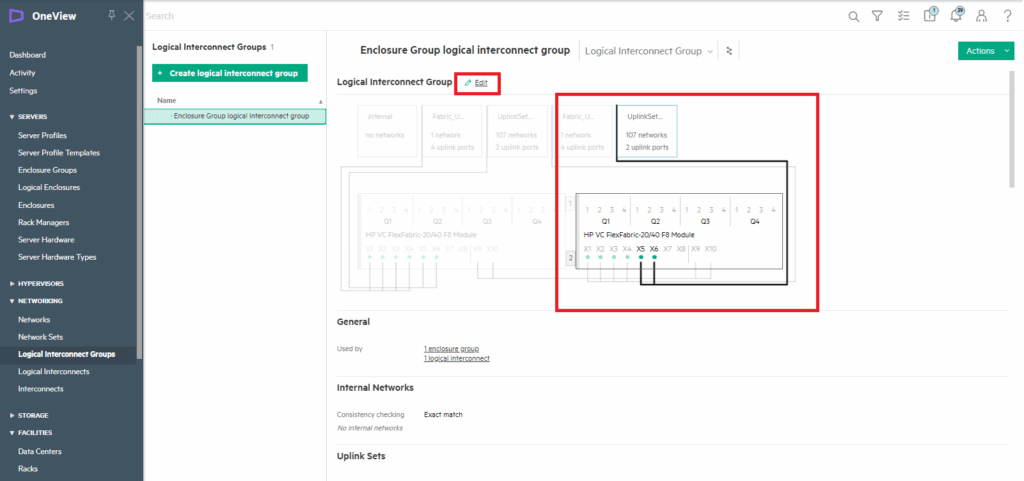The height and width of the screenshot is (481, 1024).
Task: Open the user session icon
Action: (x=981, y=16)
